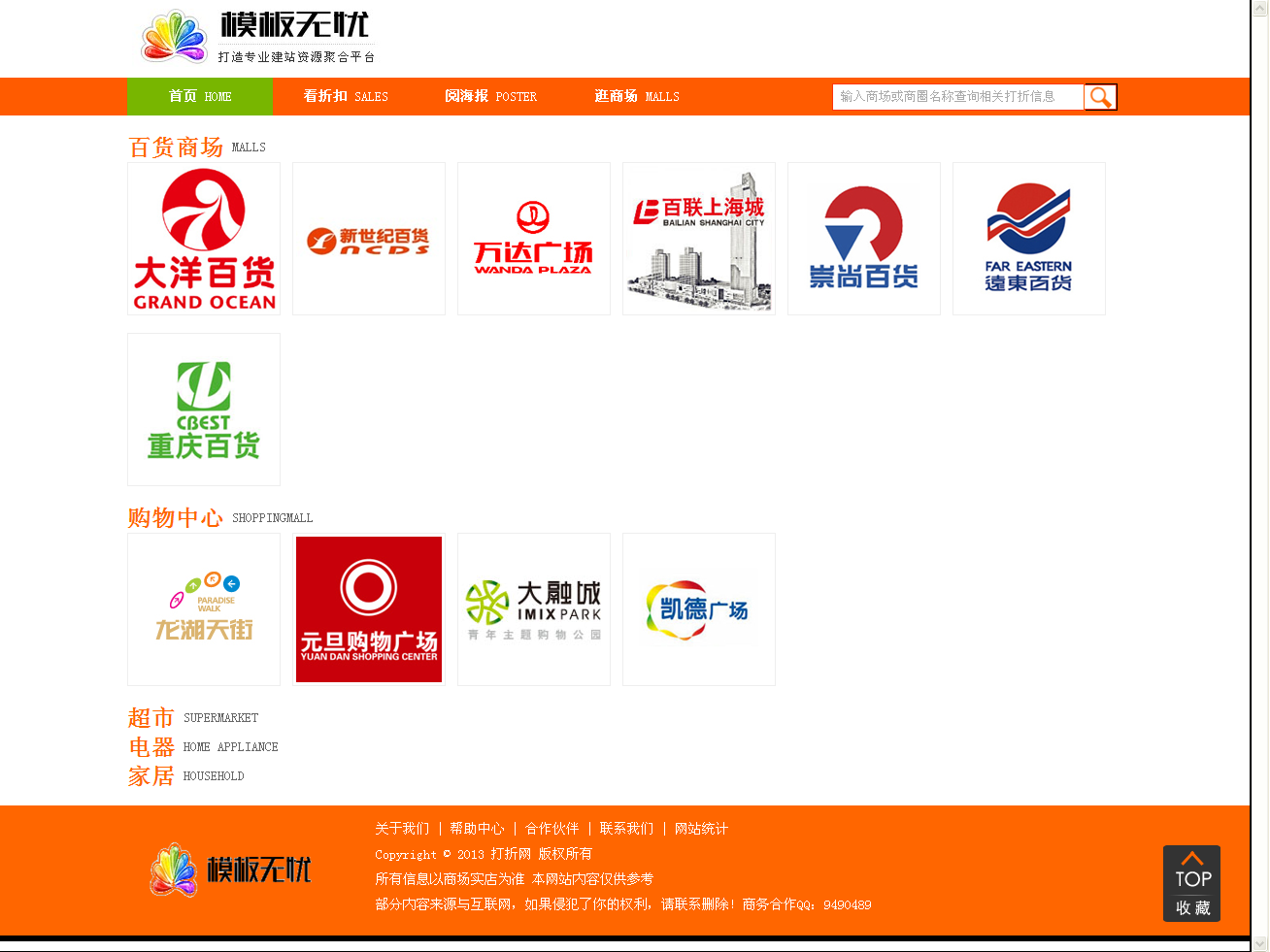Open the 凯德广场 logo tile
1270x952 pixels.
699,609
